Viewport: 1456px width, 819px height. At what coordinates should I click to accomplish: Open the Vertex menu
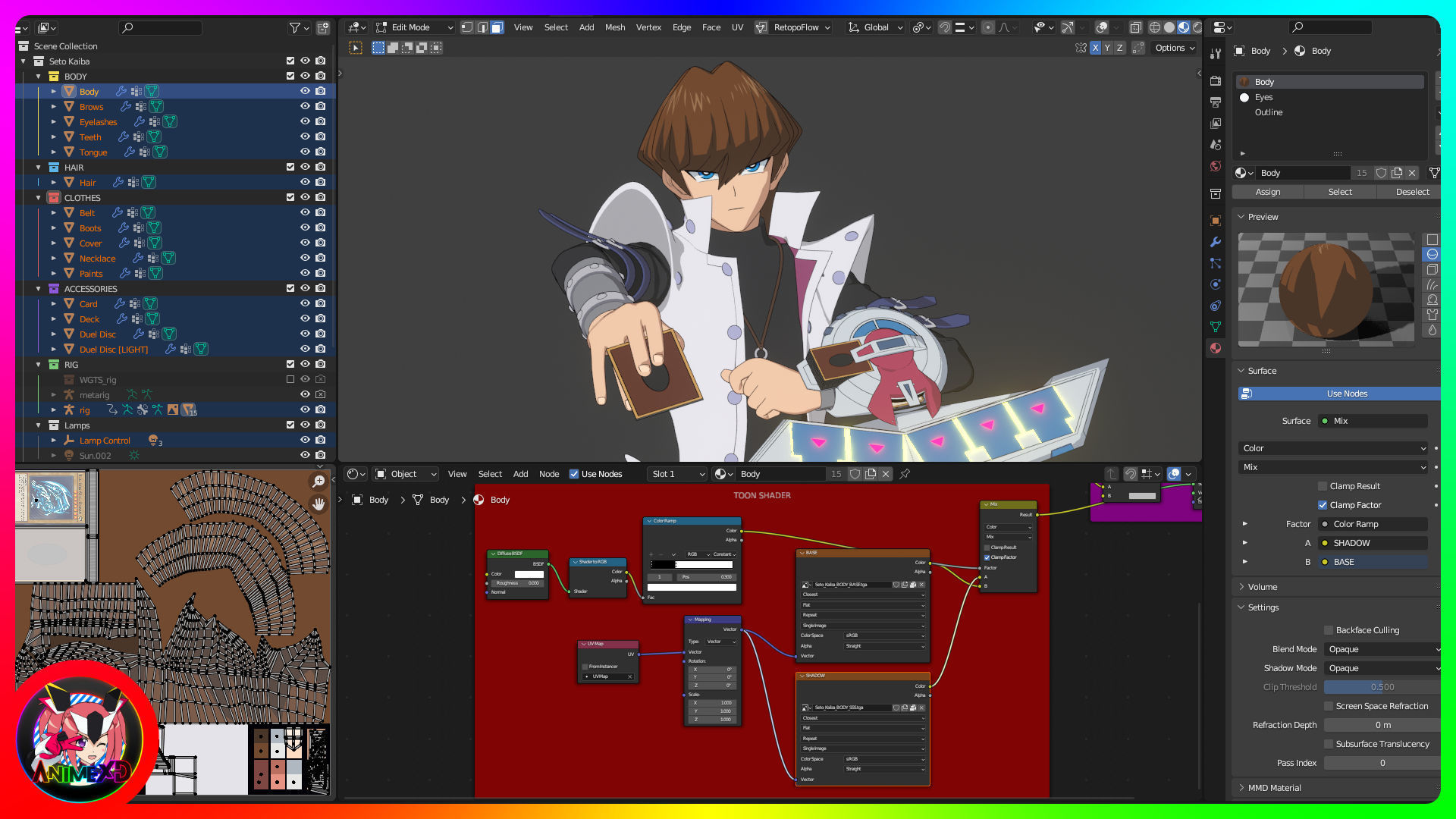click(x=648, y=27)
